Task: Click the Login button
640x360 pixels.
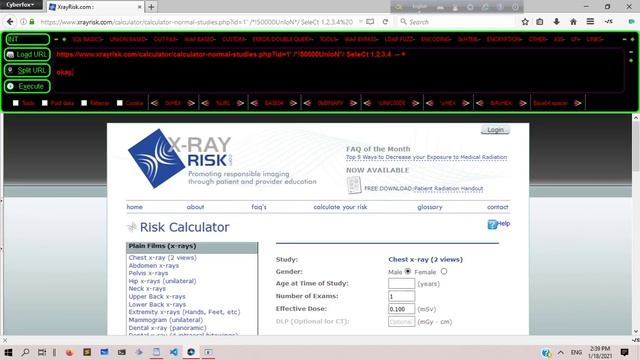Action: coord(495,130)
